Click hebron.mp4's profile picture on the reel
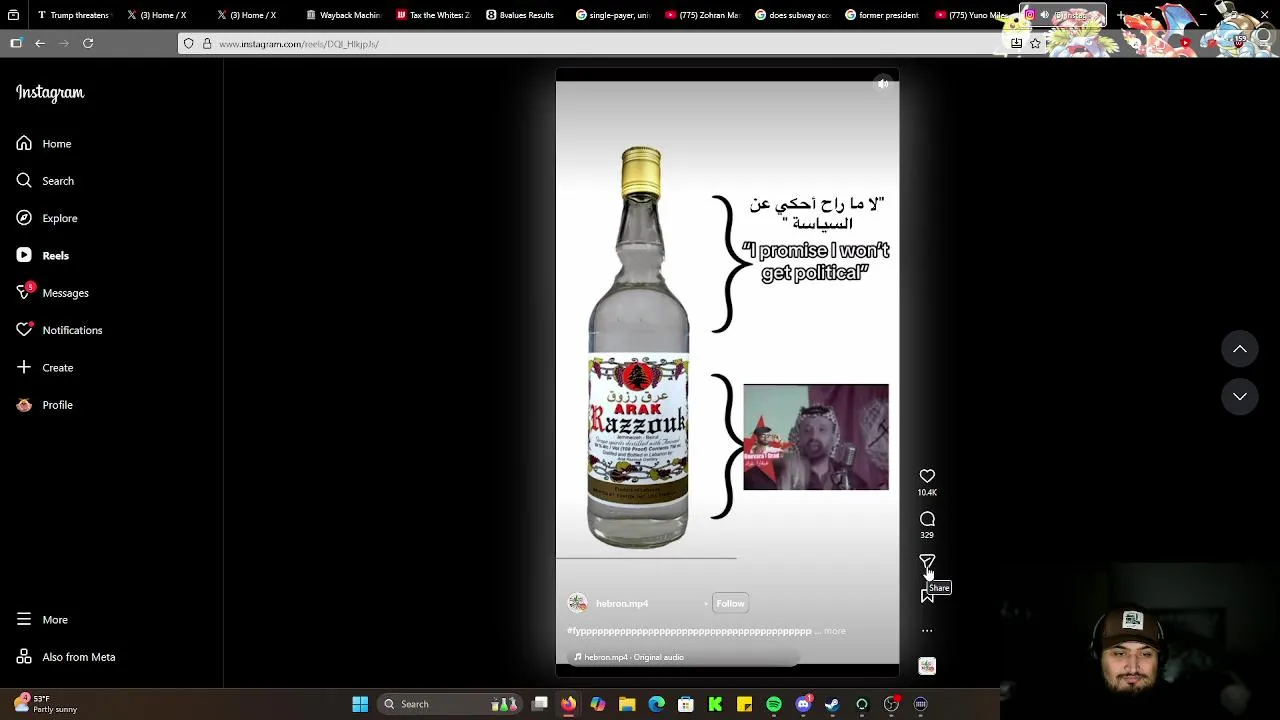Screen dimensions: 1280x720 point(577,603)
